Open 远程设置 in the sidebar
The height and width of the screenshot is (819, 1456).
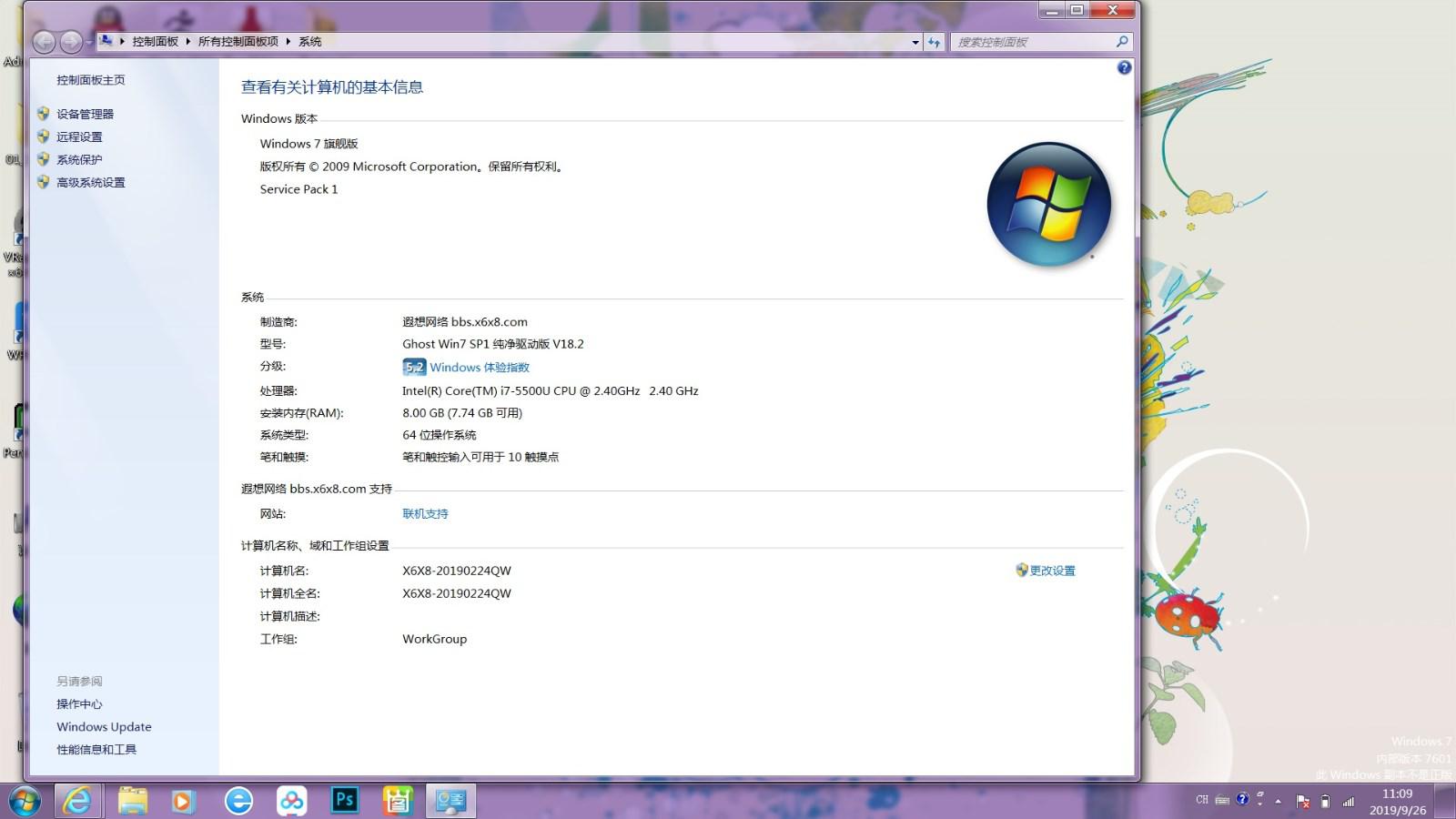pyautogui.click(x=80, y=136)
